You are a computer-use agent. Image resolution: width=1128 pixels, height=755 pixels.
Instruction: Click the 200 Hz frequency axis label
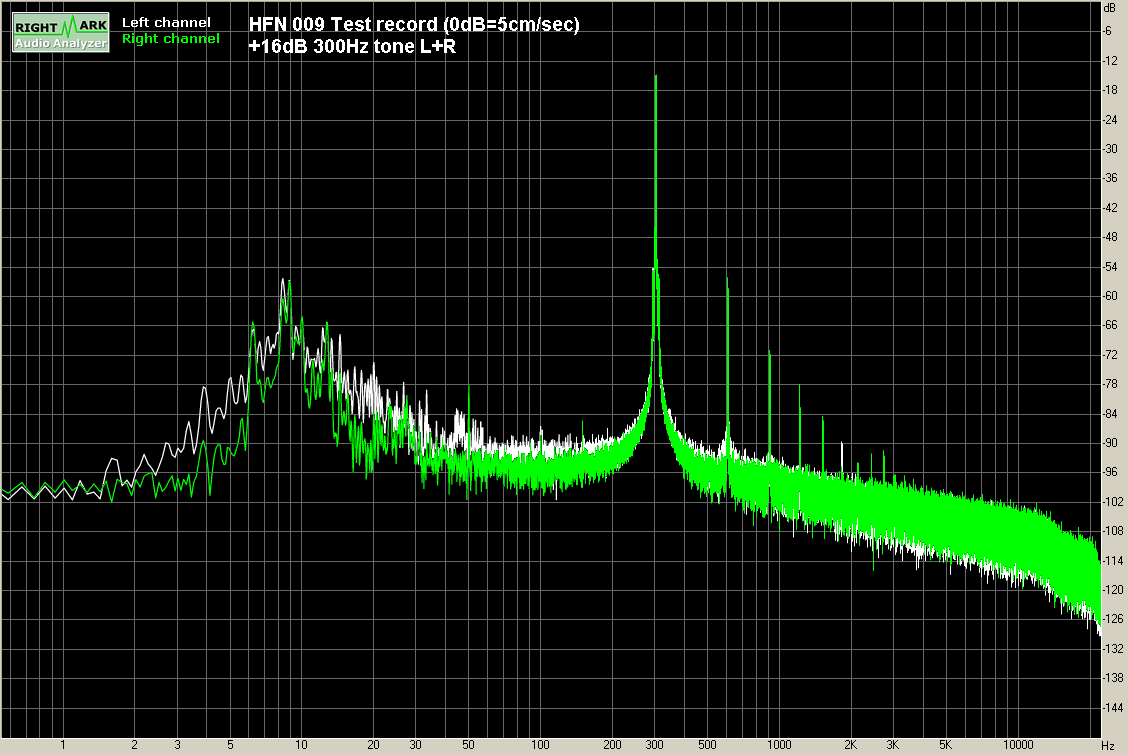(612, 745)
